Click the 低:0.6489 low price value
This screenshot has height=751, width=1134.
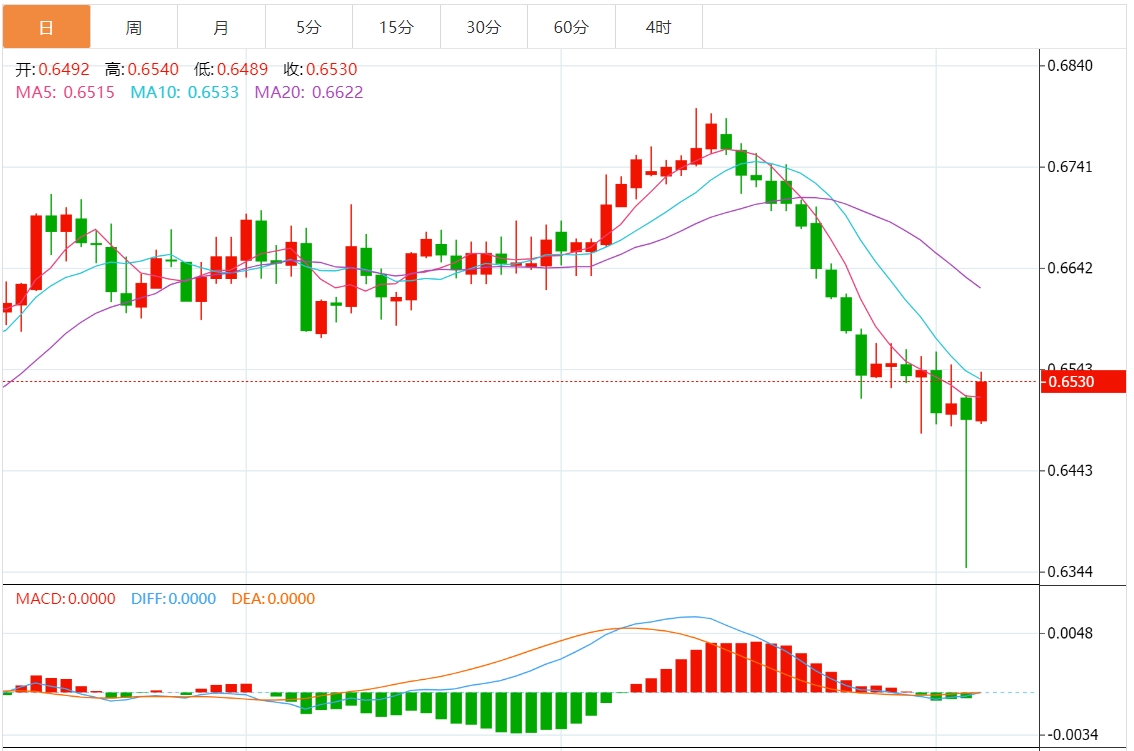click(x=231, y=69)
